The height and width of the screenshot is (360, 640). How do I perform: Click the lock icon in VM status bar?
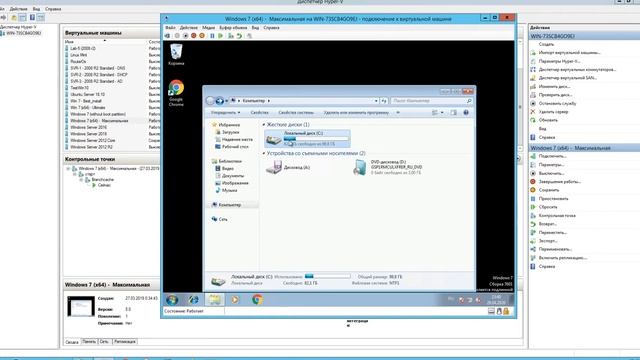506,311
